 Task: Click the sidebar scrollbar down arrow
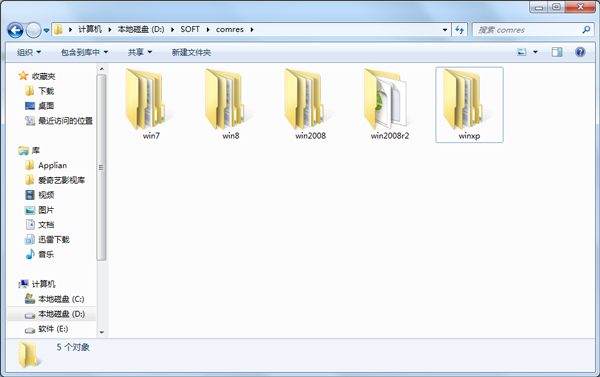(x=101, y=332)
